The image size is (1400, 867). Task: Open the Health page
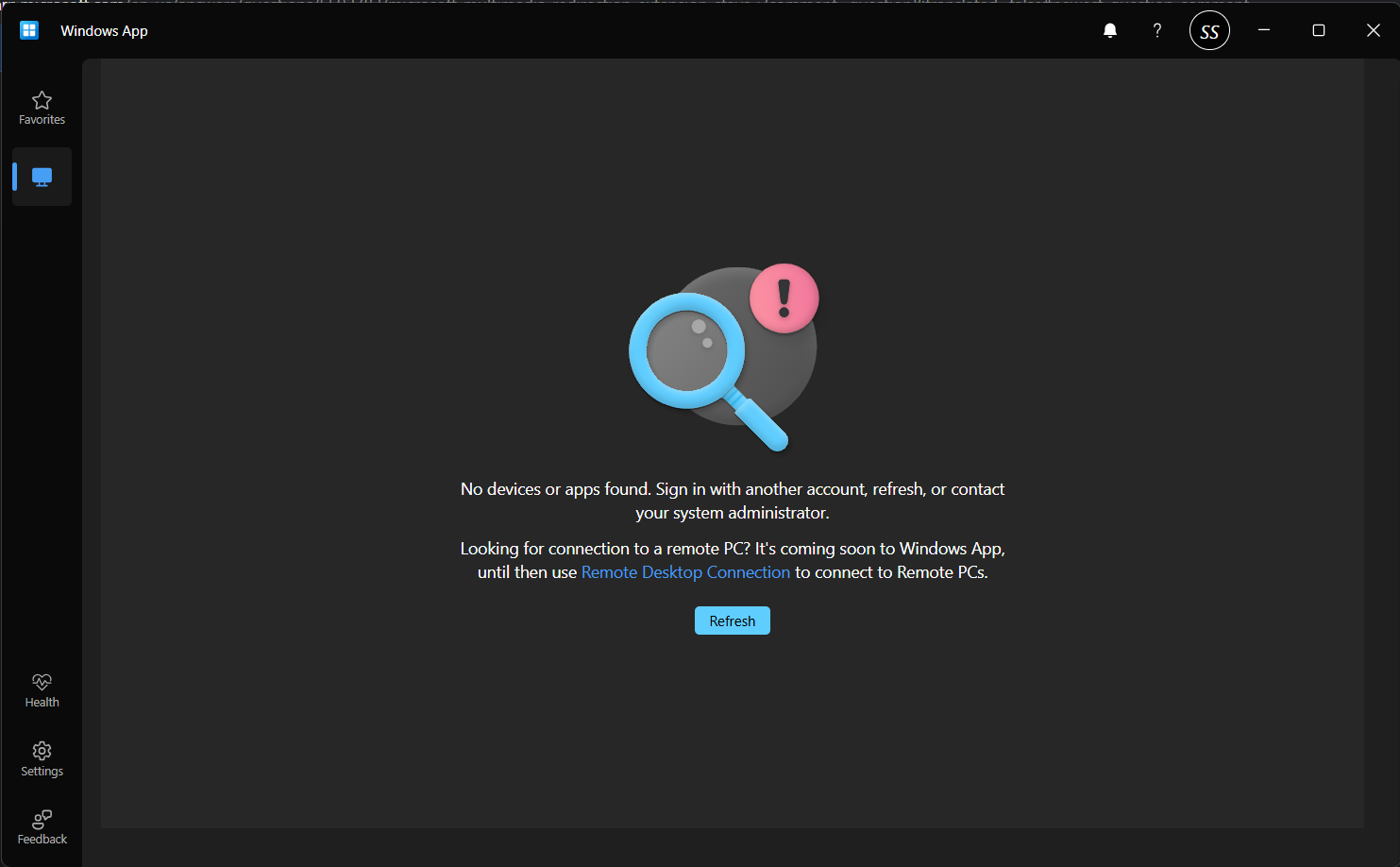coord(42,690)
